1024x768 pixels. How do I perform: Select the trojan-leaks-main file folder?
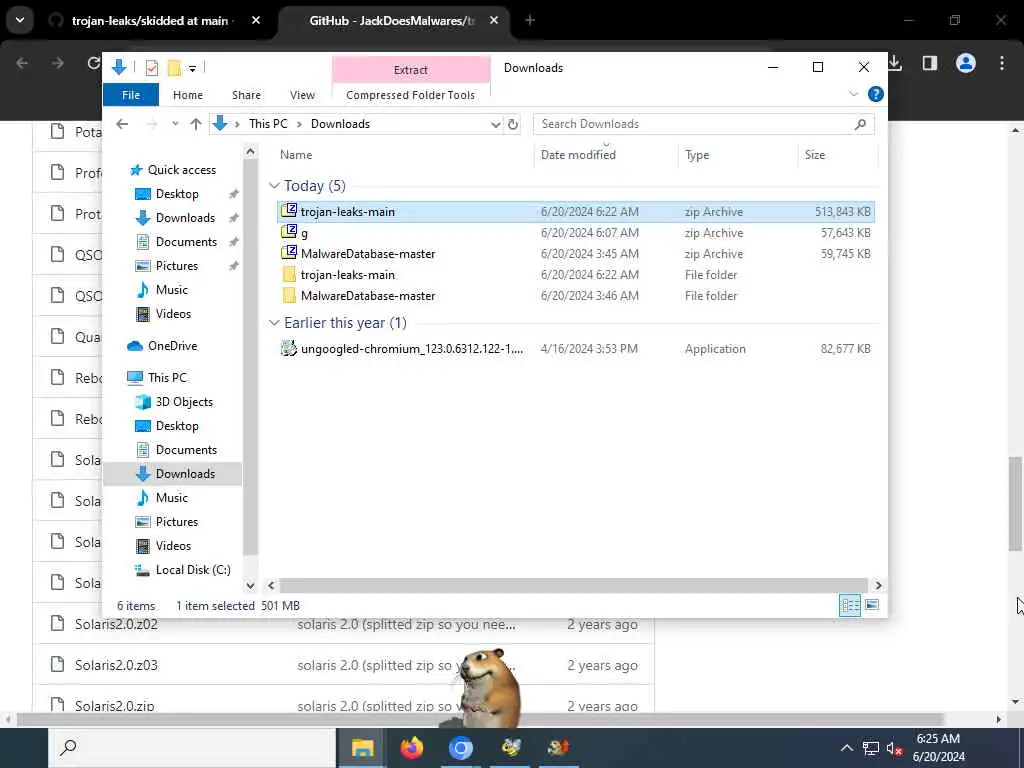pos(575,275)
